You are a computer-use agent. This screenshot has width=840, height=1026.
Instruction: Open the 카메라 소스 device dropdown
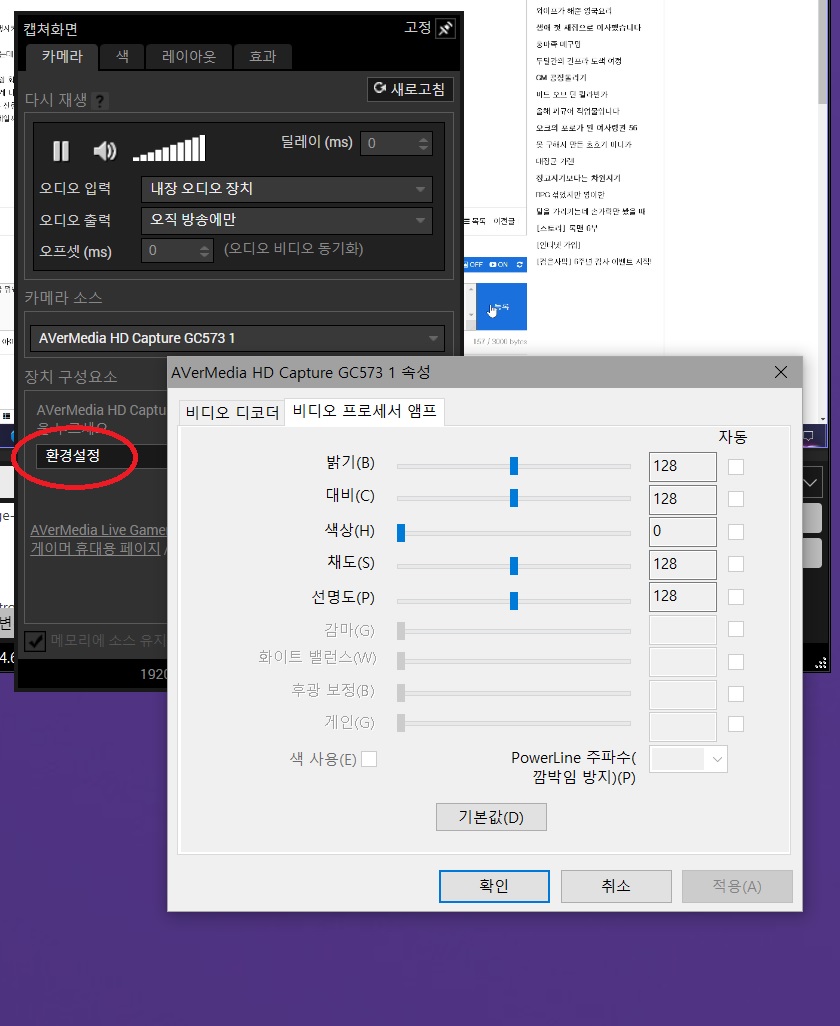tap(237, 338)
